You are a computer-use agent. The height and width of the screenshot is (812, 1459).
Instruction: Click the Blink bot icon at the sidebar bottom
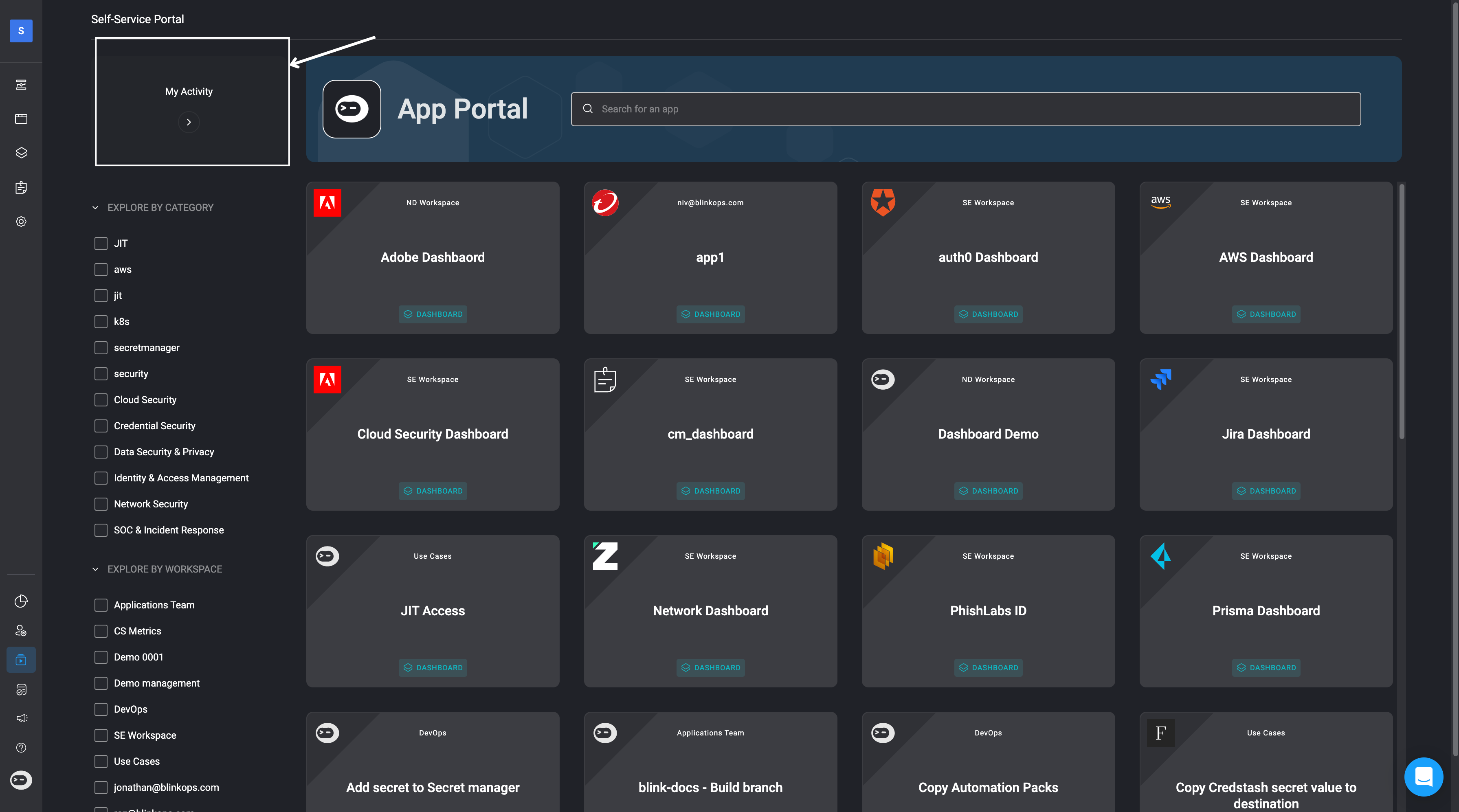[21, 780]
